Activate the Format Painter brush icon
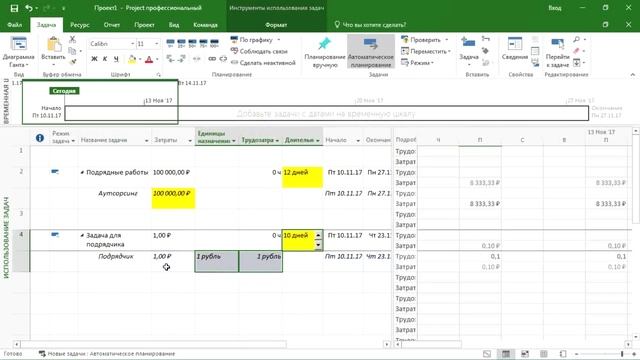Image resolution: width=640 pixels, height=360 pixels. pos(72,62)
